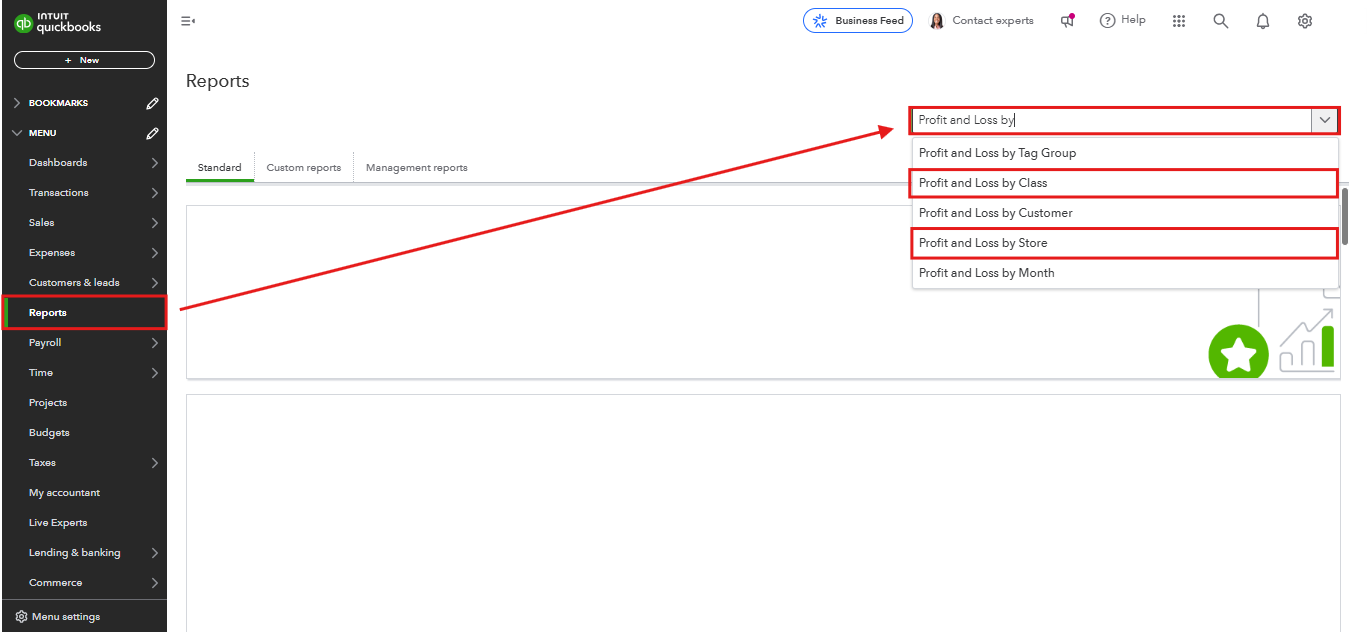Open Business Feed
Screen dimensions: 1367x632
858,21
